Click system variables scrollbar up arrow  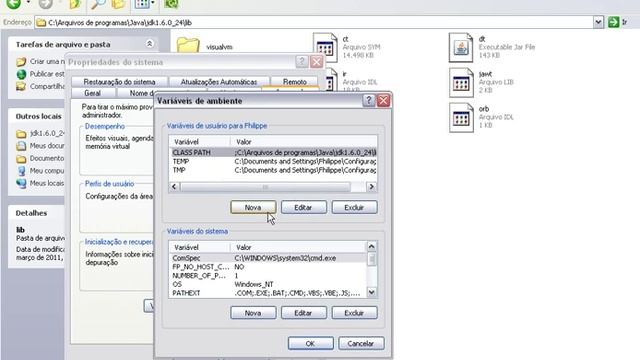[x=371, y=247]
